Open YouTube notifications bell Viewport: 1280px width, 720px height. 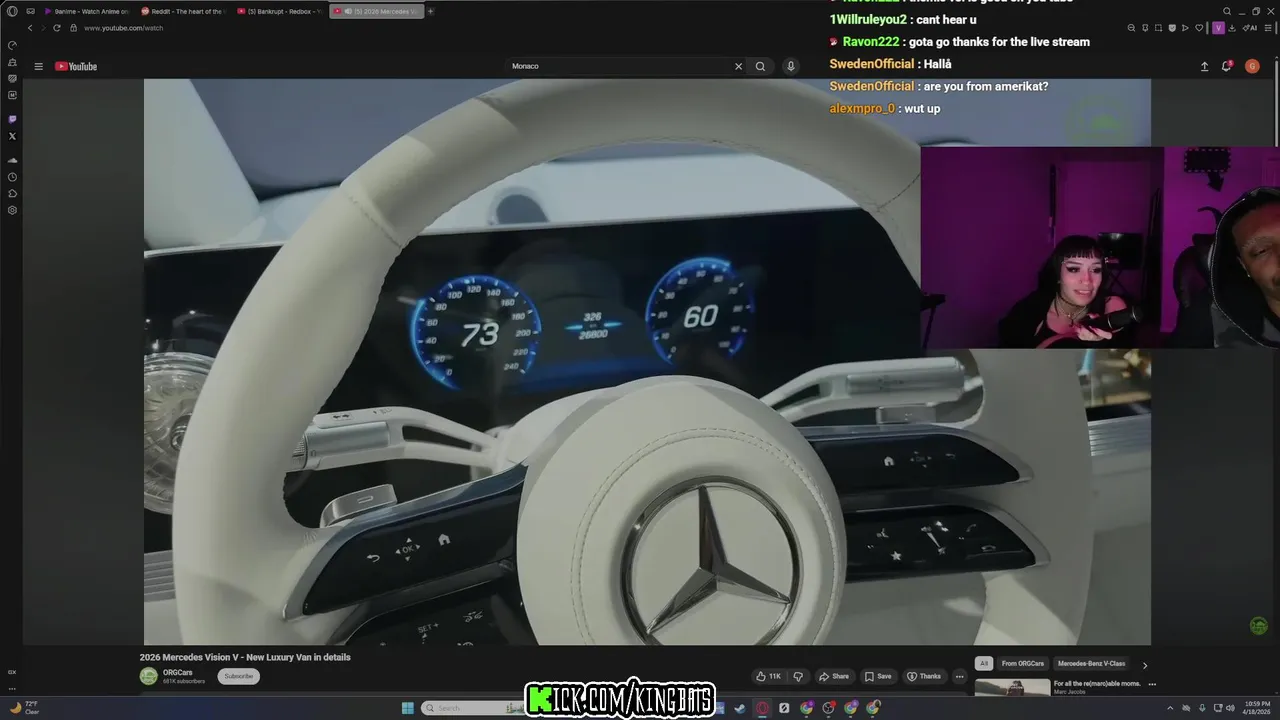(x=1226, y=66)
